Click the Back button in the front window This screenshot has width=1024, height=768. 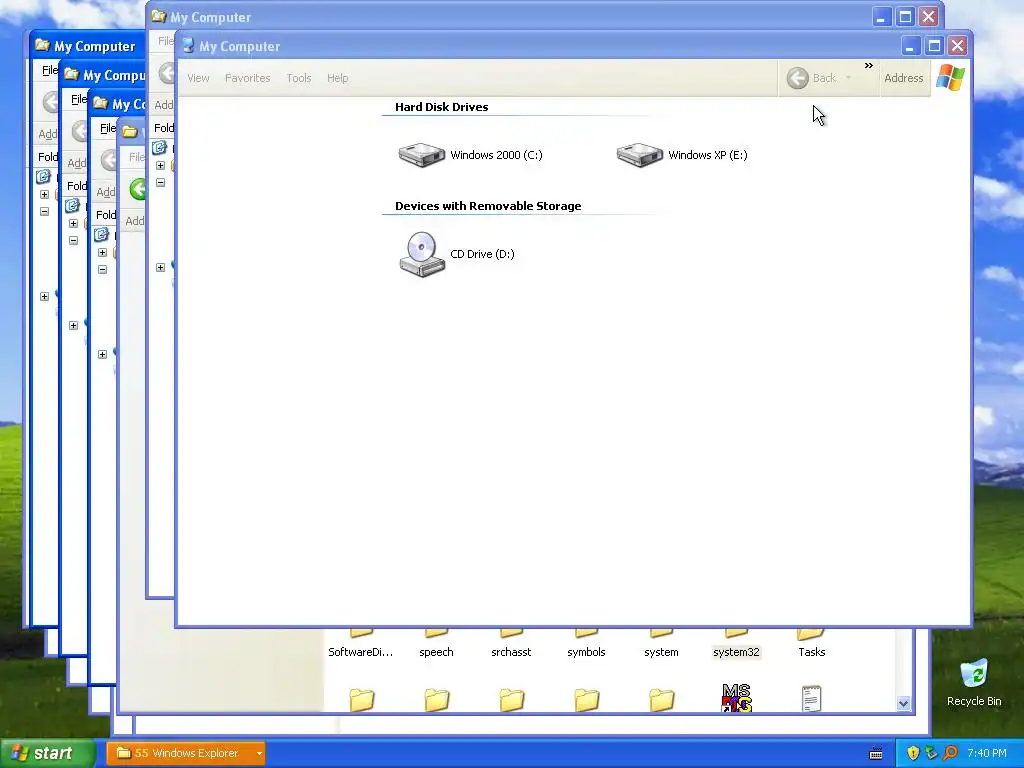[812, 78]
